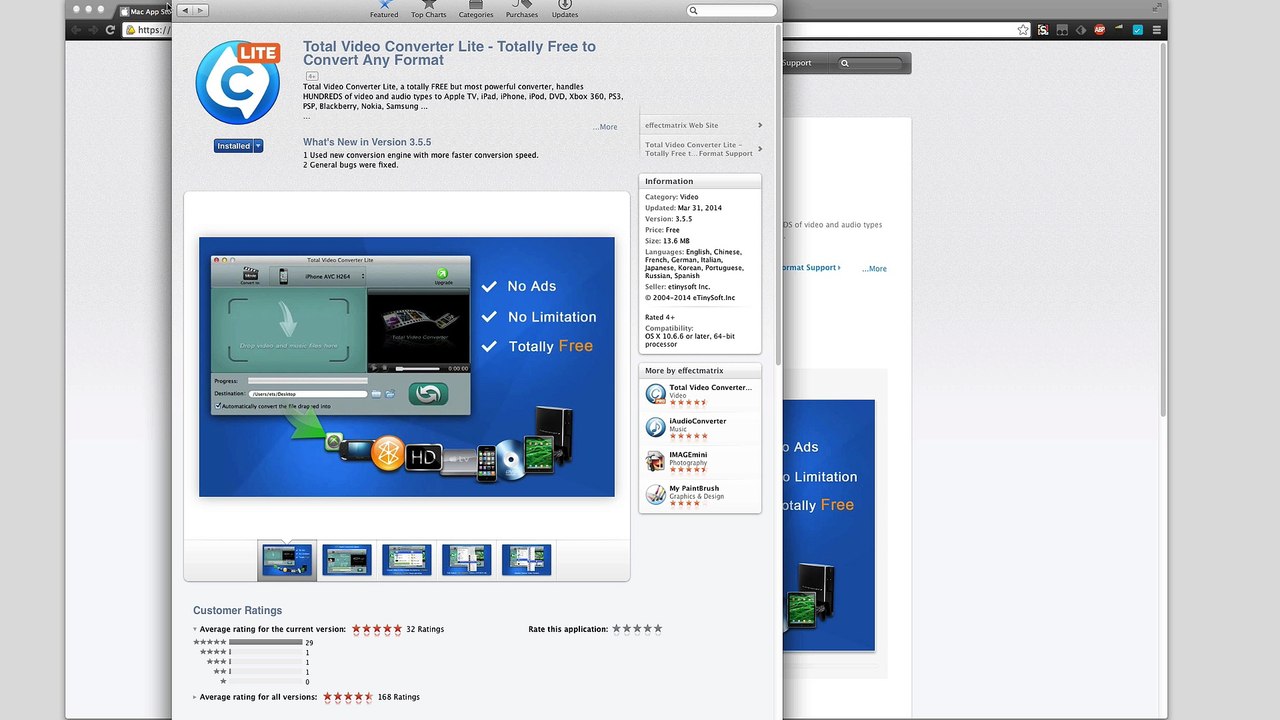Image resolution: width=1280 pixels, height=720 pixels.
Task: Open the Featured tab in App Store
Action: (x=384, y=10)
